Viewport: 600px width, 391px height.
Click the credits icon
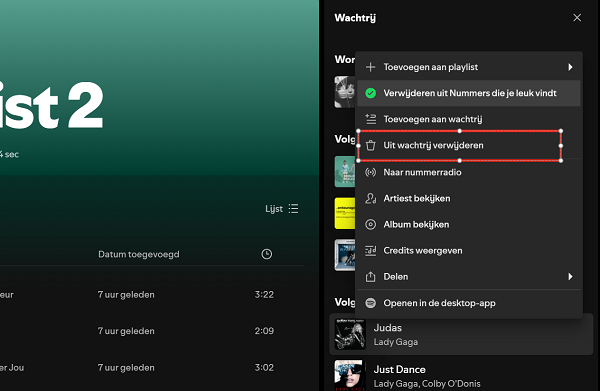tap(370, 251)
